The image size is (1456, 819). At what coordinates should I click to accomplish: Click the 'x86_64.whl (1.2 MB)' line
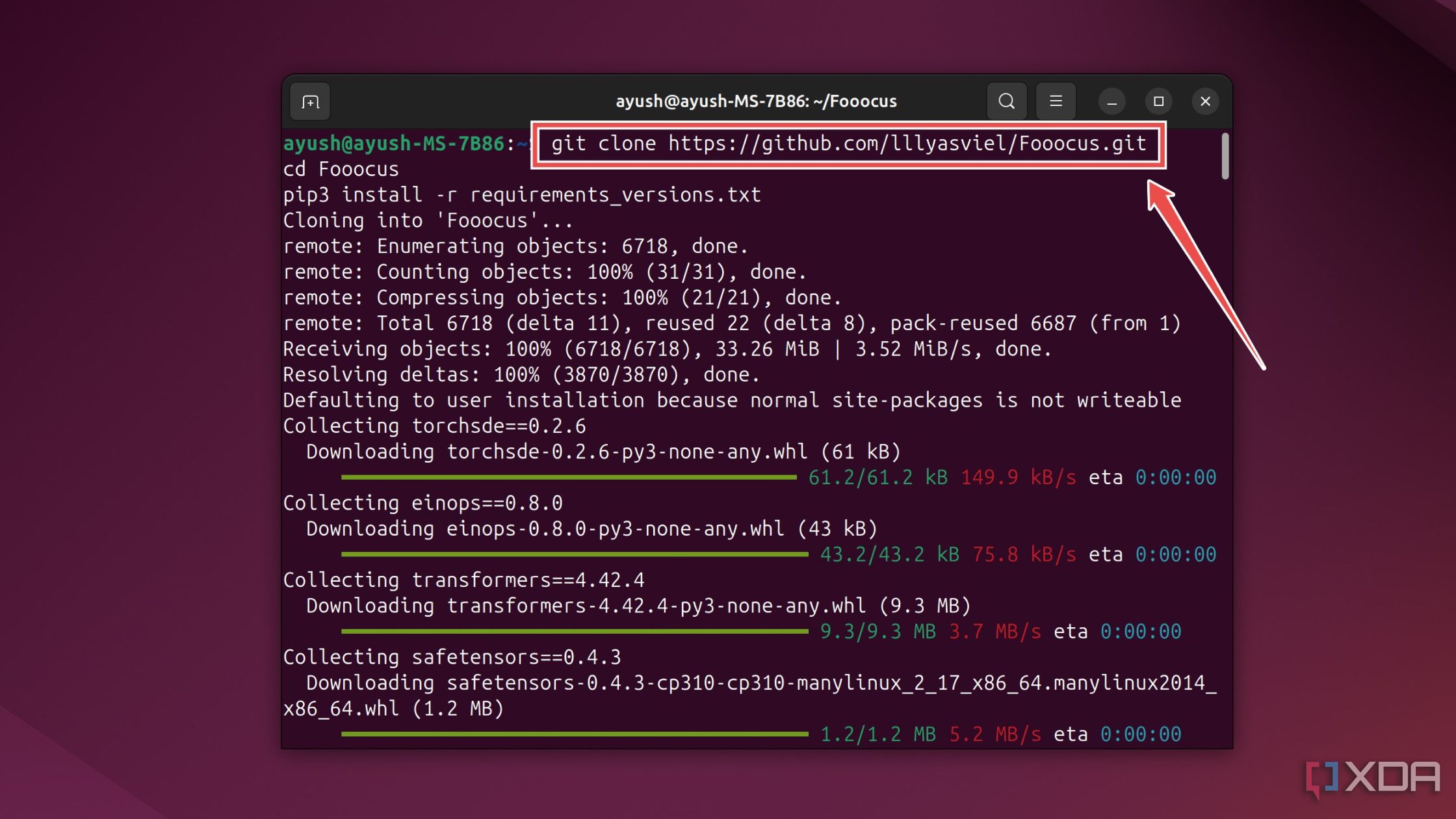click(393, 708)
